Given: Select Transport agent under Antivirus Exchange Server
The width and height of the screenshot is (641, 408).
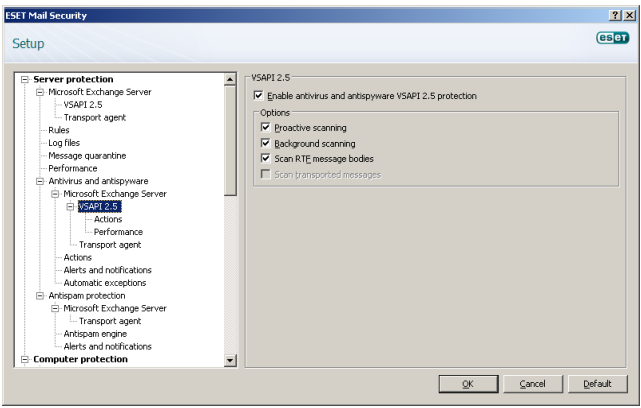Looking at the screenshot, I should click(110, 244).
